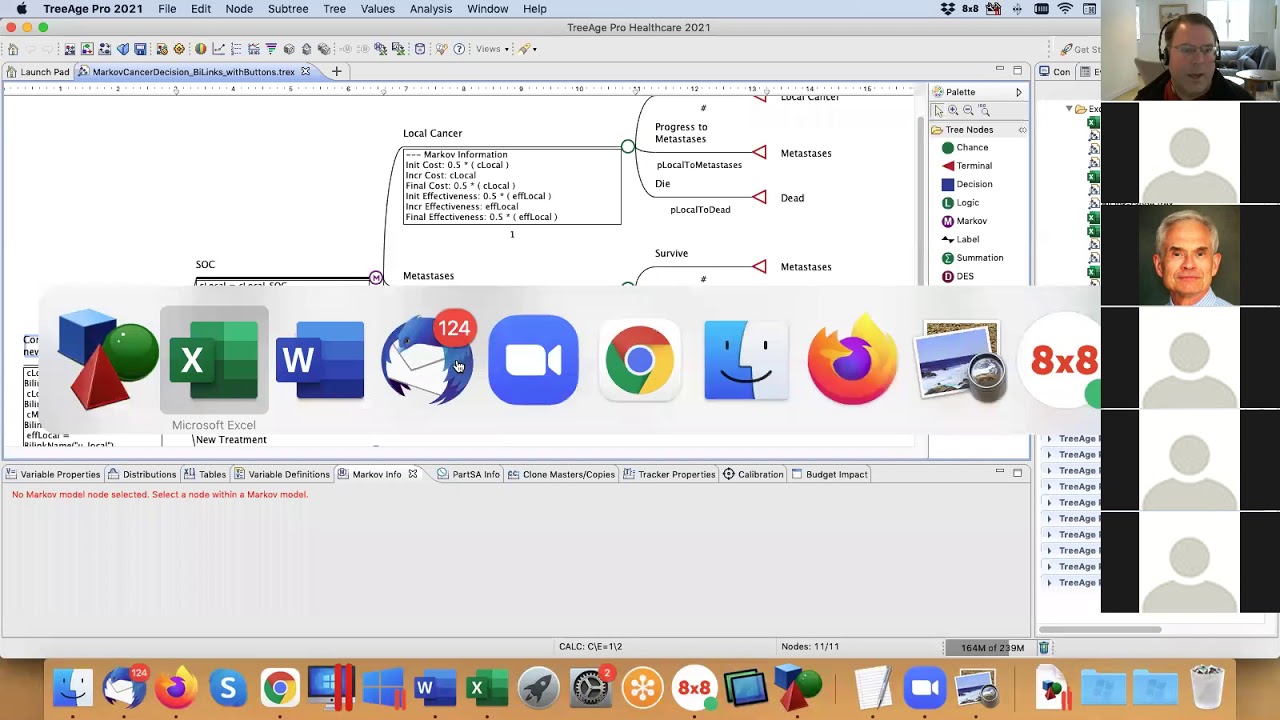
Task: Select the DES node in Palette
Action: click(957, 276)
